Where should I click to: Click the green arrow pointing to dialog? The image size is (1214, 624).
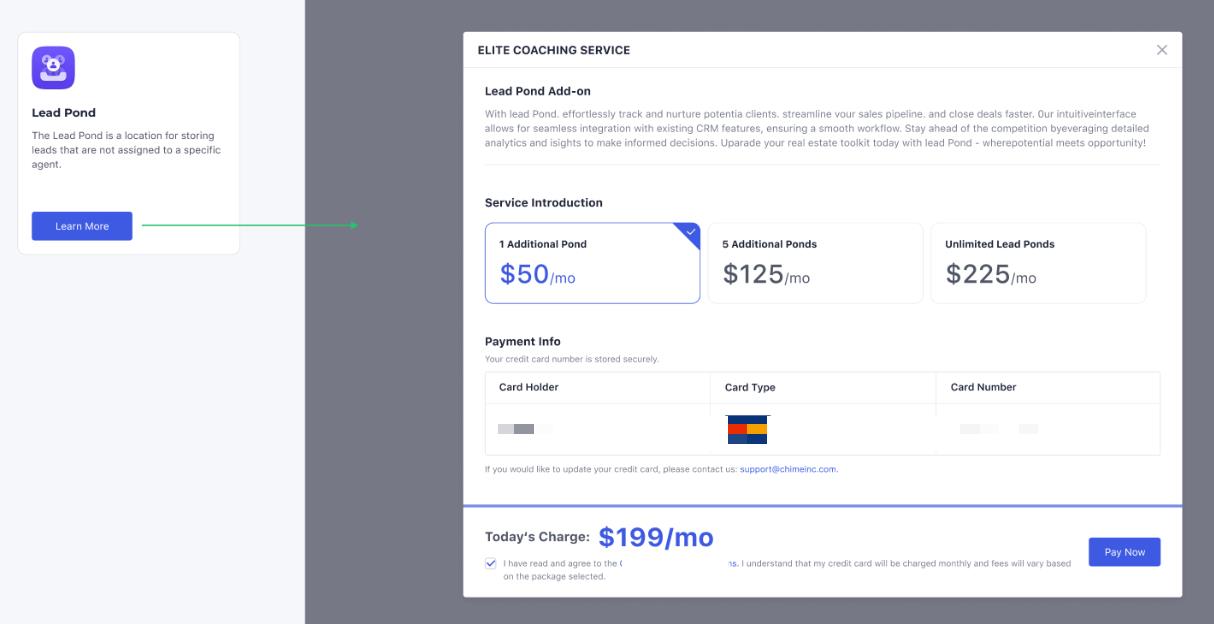pyautogui.click(x=250, y=225)
